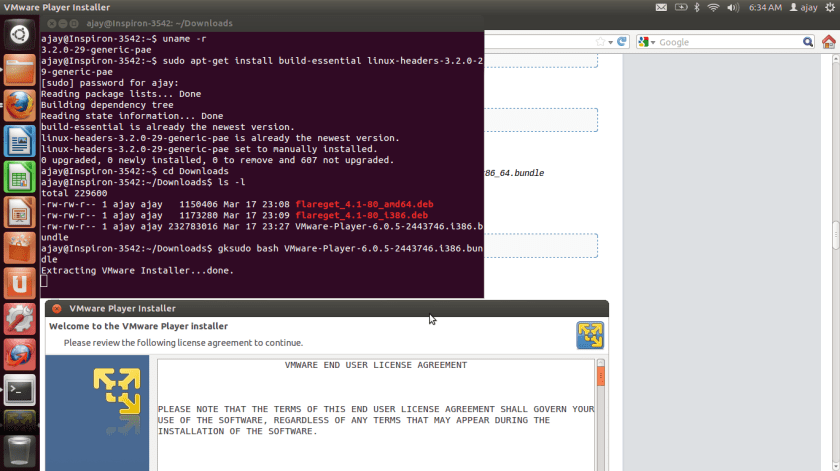Viewport: 840px width, 471px height.
Task: Open LibreOffice Impress from the dock
Action: 19,213
